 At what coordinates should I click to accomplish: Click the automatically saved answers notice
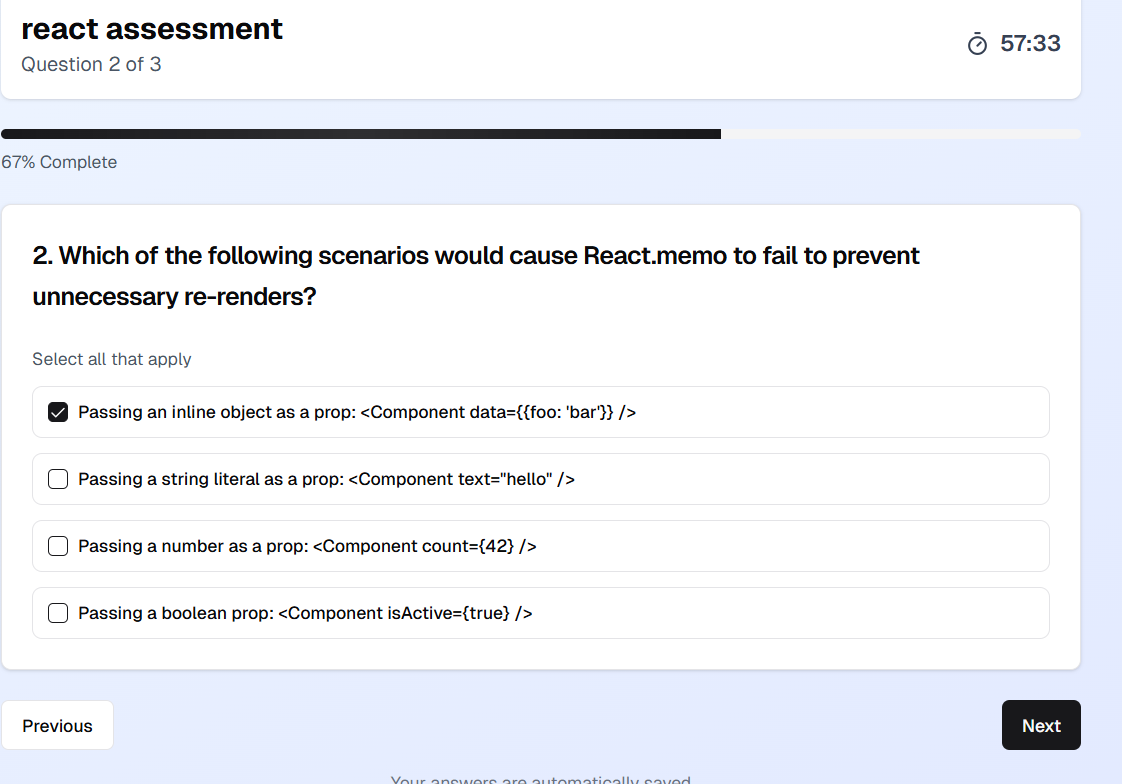coord(540,780)
